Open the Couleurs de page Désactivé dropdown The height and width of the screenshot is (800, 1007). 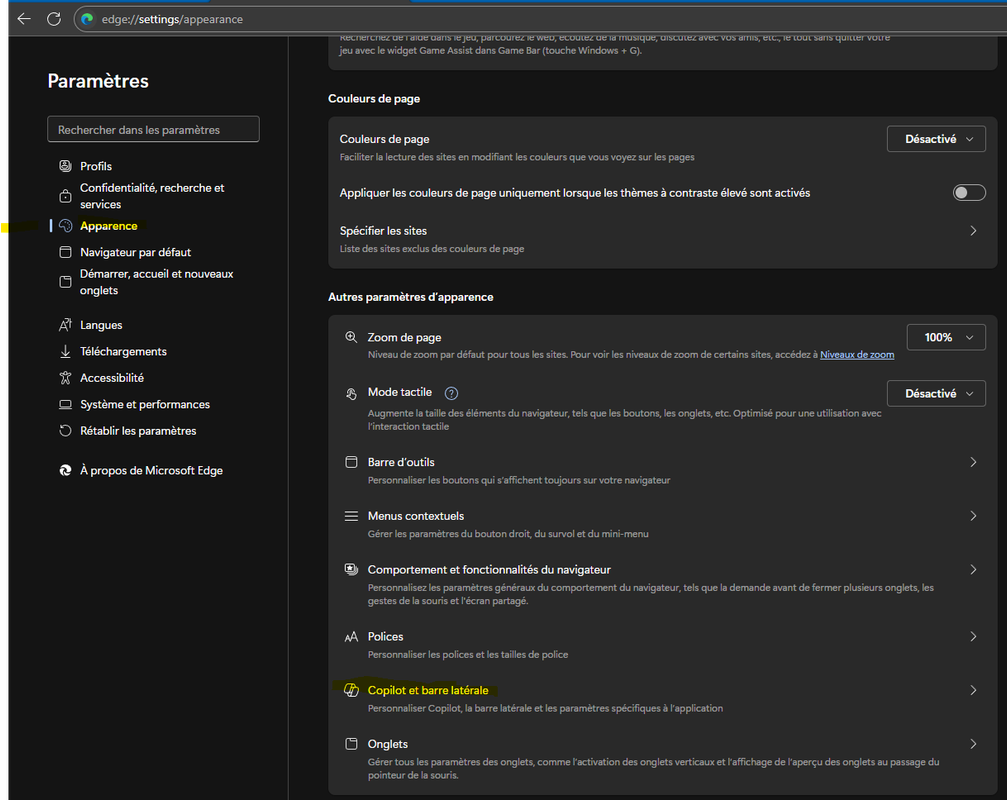coord(936,139)
